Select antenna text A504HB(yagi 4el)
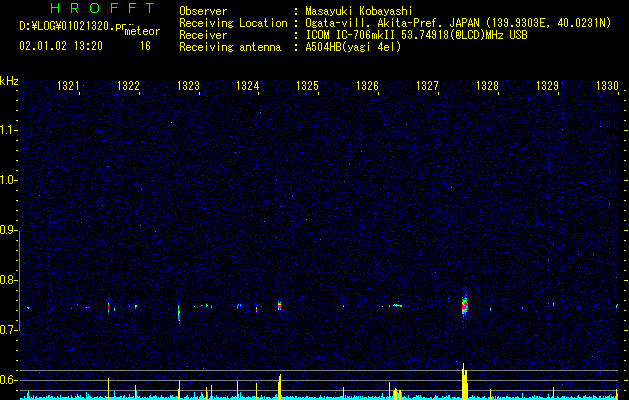 coord(353,47)
